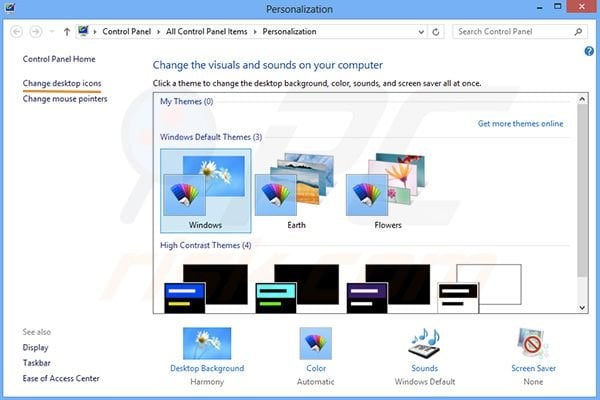
Task: Click the Forward navigation arrow
Action: [x=36, y=31]
